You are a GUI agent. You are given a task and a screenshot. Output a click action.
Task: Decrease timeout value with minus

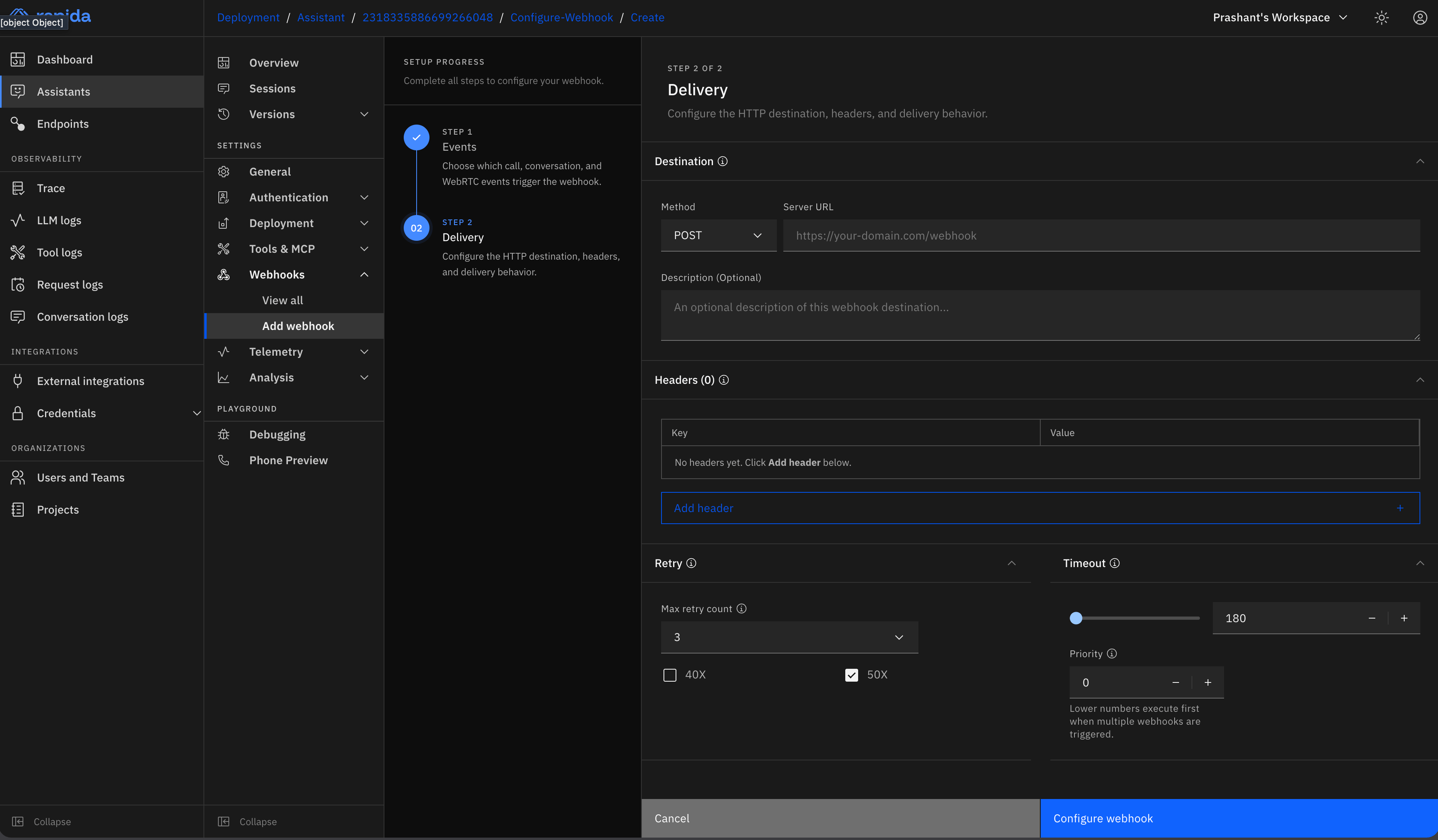[1372, 618]
